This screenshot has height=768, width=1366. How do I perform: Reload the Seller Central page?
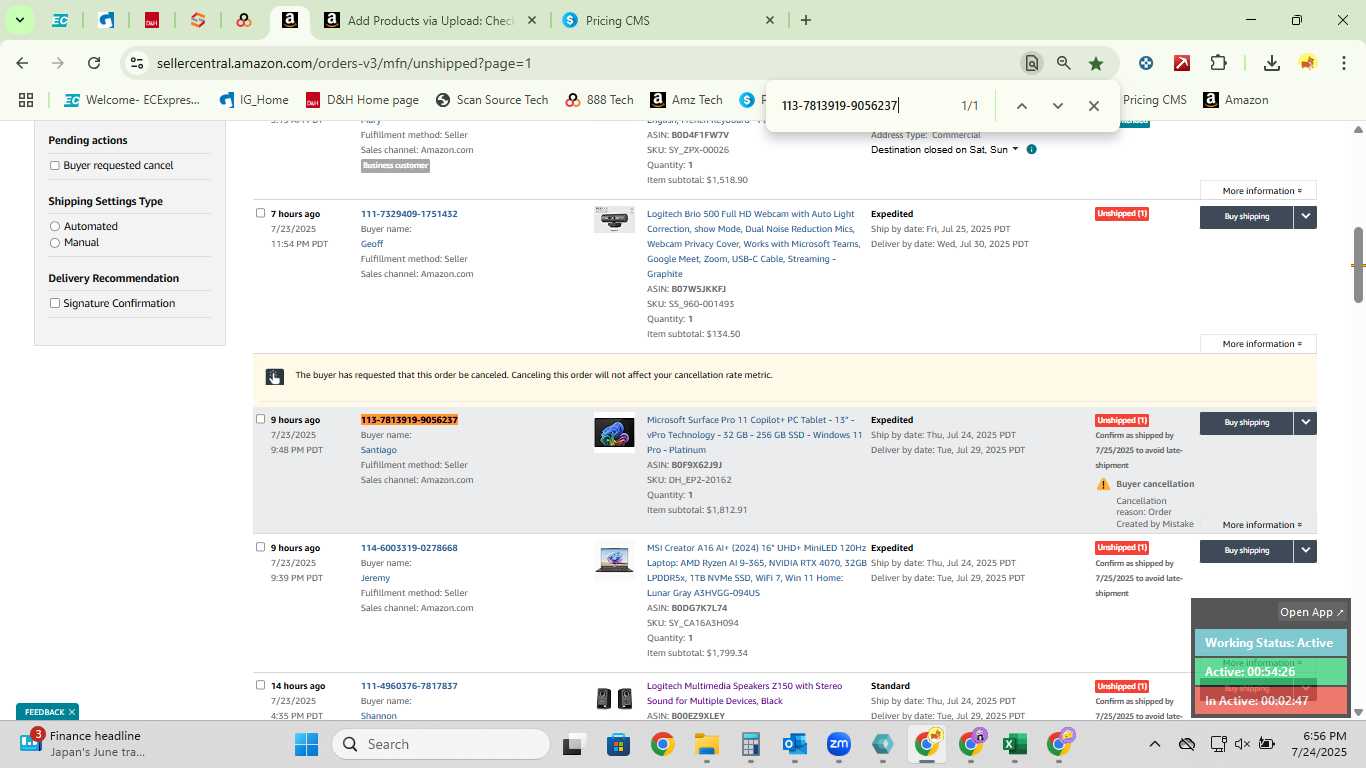94,63
